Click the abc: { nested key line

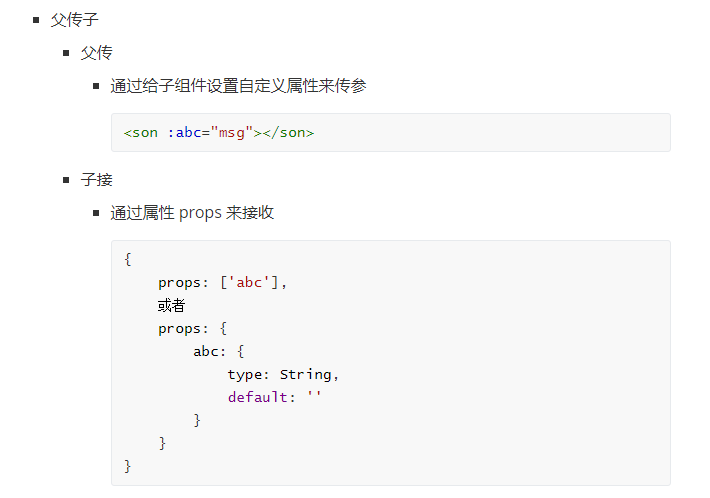coord(219,351)
